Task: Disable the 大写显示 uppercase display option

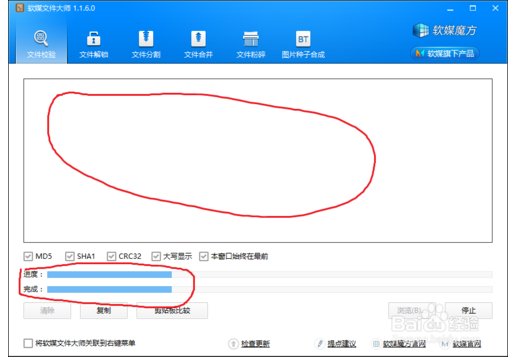Action: click(156, 256)
